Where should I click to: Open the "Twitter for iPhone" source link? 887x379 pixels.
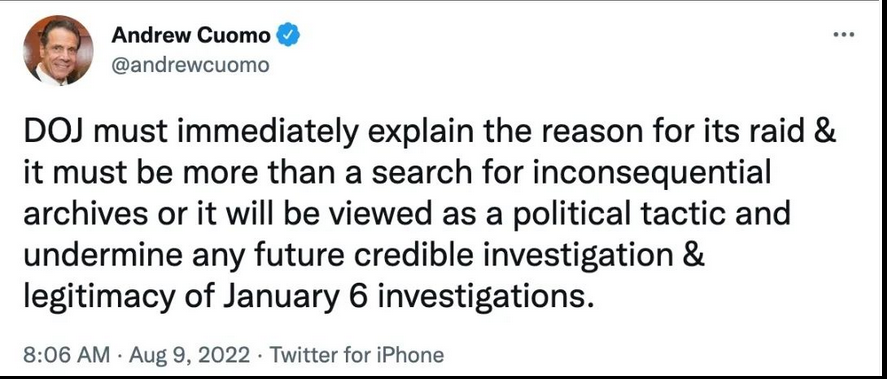[x=356, y=355]
